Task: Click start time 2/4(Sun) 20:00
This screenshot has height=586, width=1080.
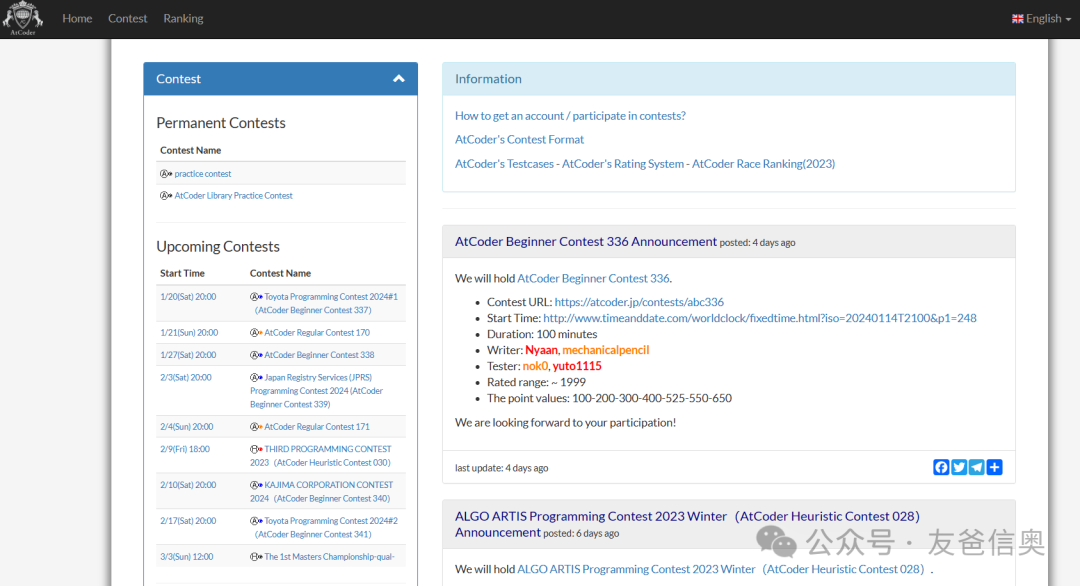Action: (x=187, y=427)
